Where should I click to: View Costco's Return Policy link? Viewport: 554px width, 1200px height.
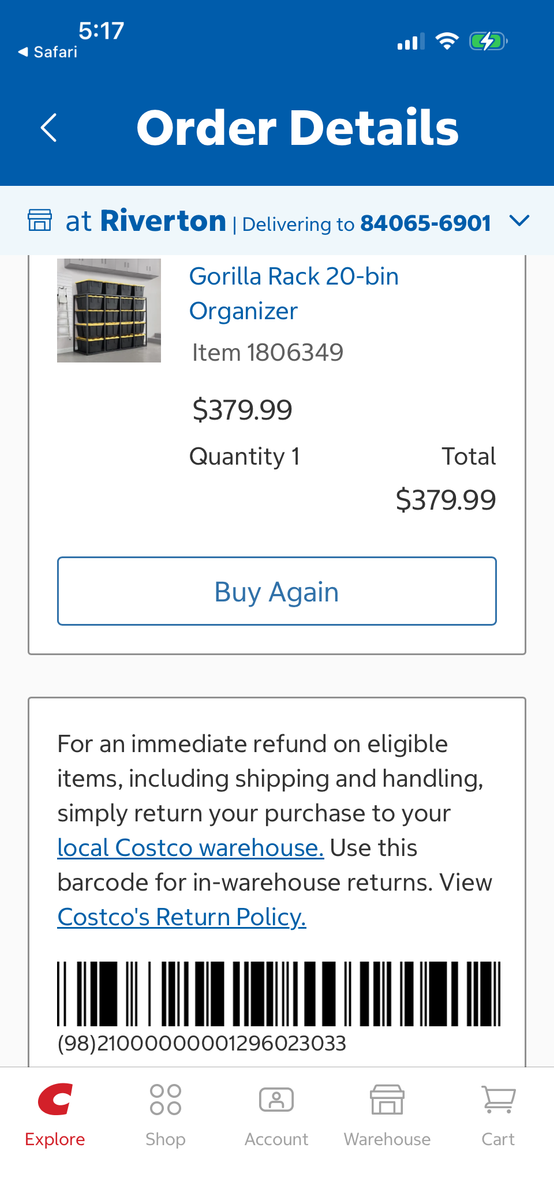tap(182, 917)
